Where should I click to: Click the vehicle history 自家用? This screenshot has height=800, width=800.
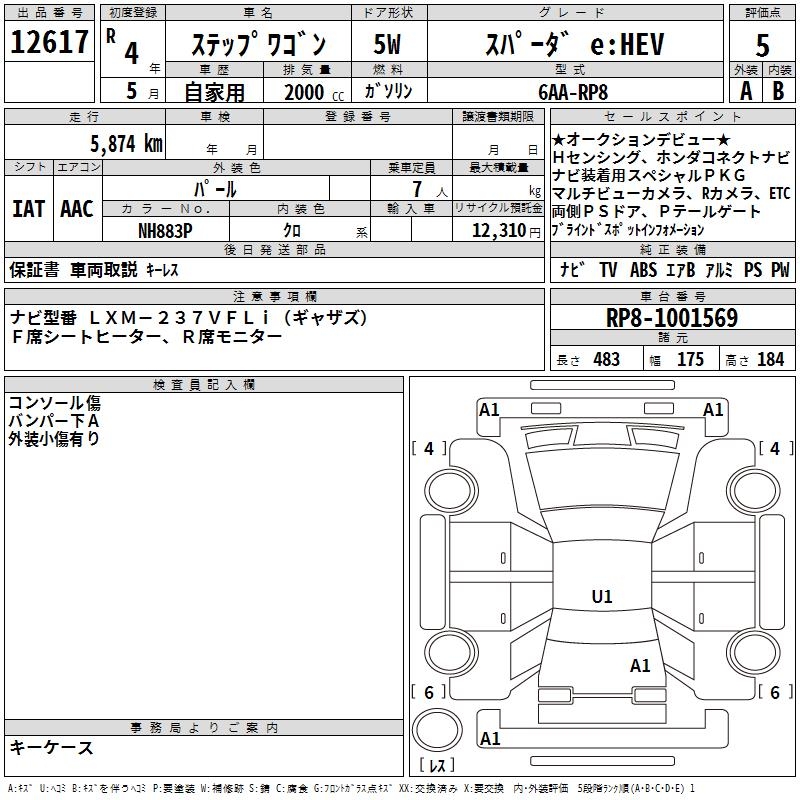pyautogui.click(x=214, y=92)
